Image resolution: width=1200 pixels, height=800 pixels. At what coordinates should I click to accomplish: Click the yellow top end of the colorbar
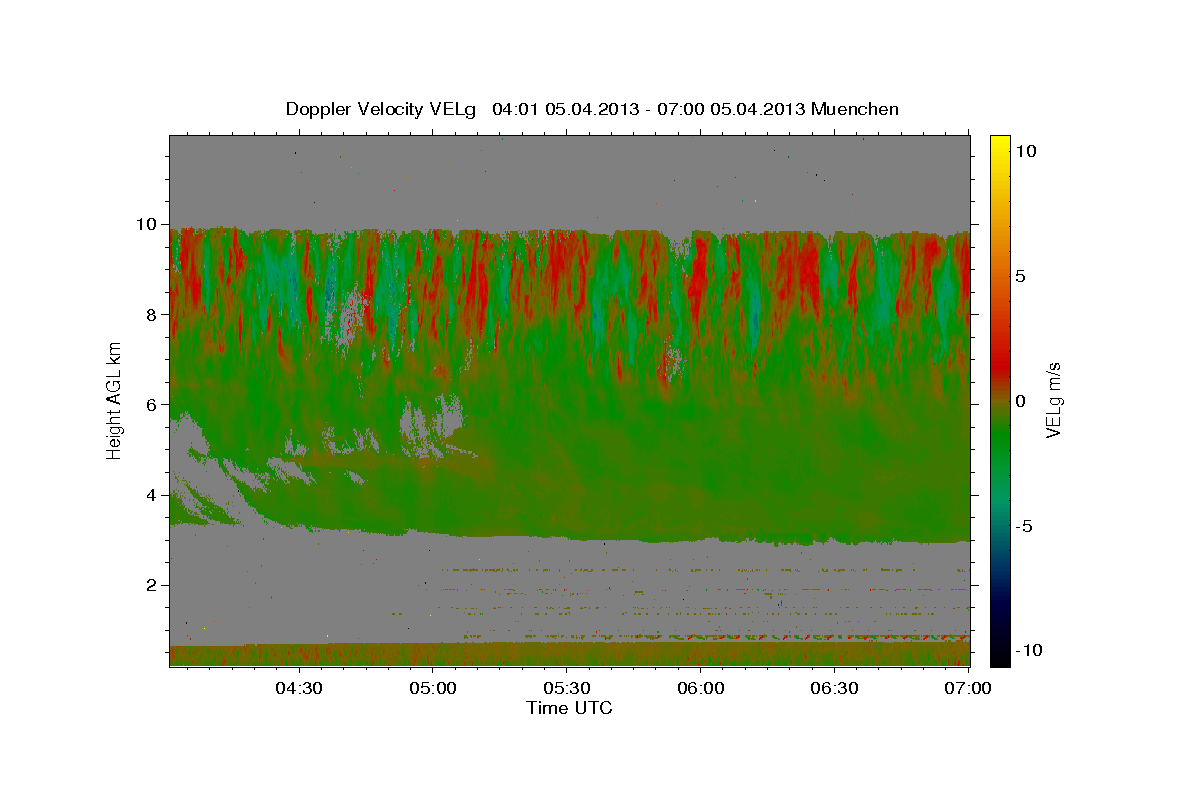coord(1000,145)
